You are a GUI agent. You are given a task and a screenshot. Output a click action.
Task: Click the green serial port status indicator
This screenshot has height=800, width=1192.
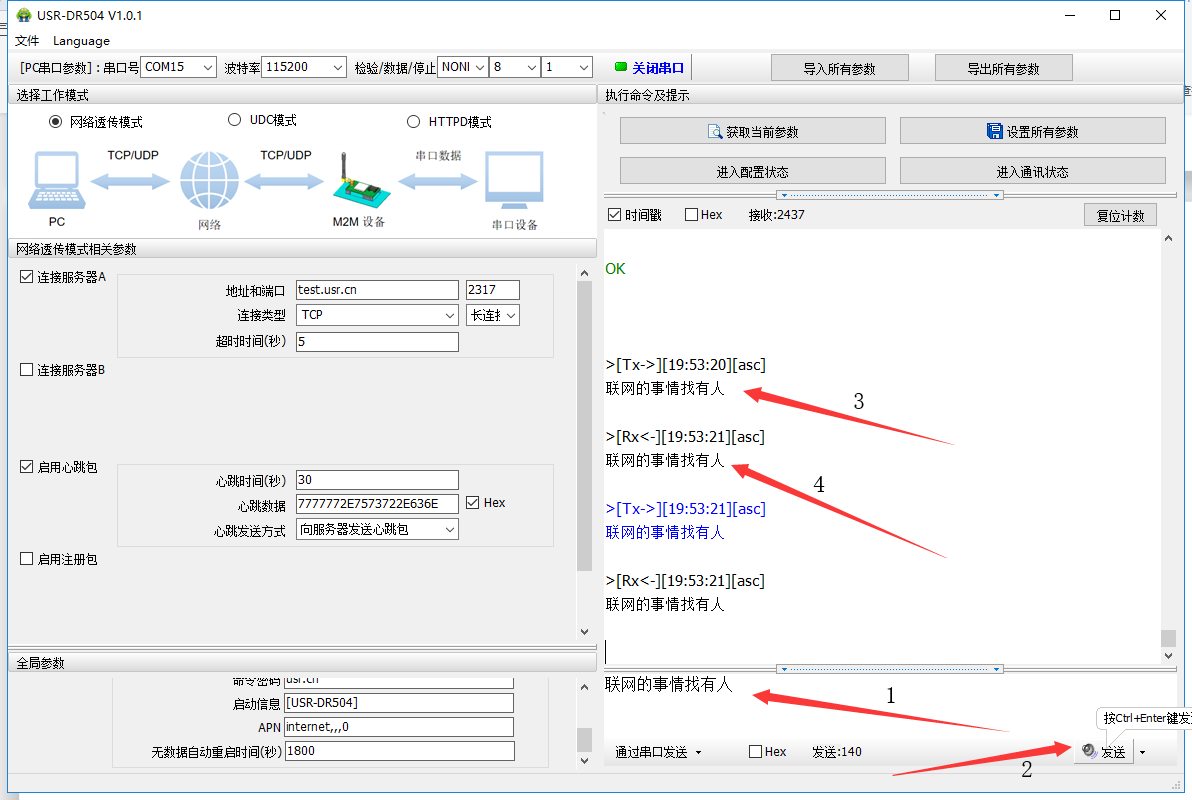pyautogui.click(x=620, y=67)
